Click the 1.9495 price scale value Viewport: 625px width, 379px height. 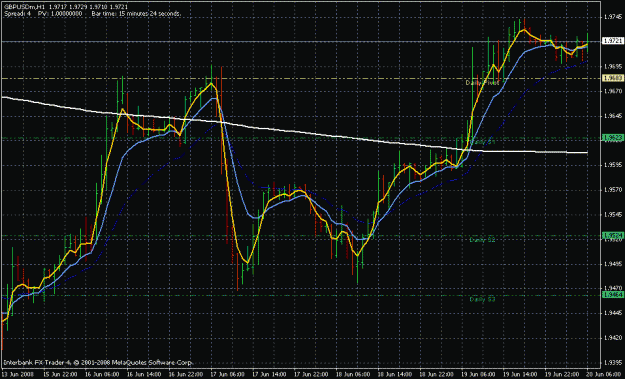pos(613,264)
